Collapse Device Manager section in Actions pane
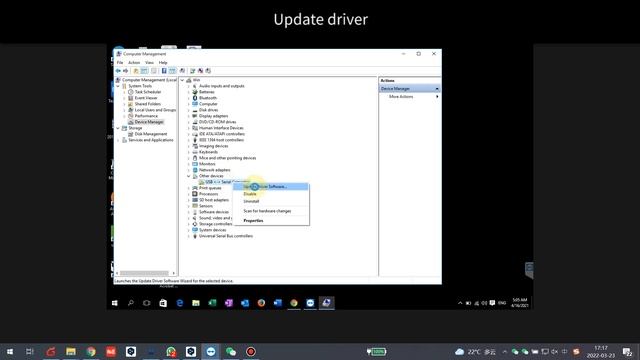The width and height of the screenshot is (640, 360). point(437,89)
